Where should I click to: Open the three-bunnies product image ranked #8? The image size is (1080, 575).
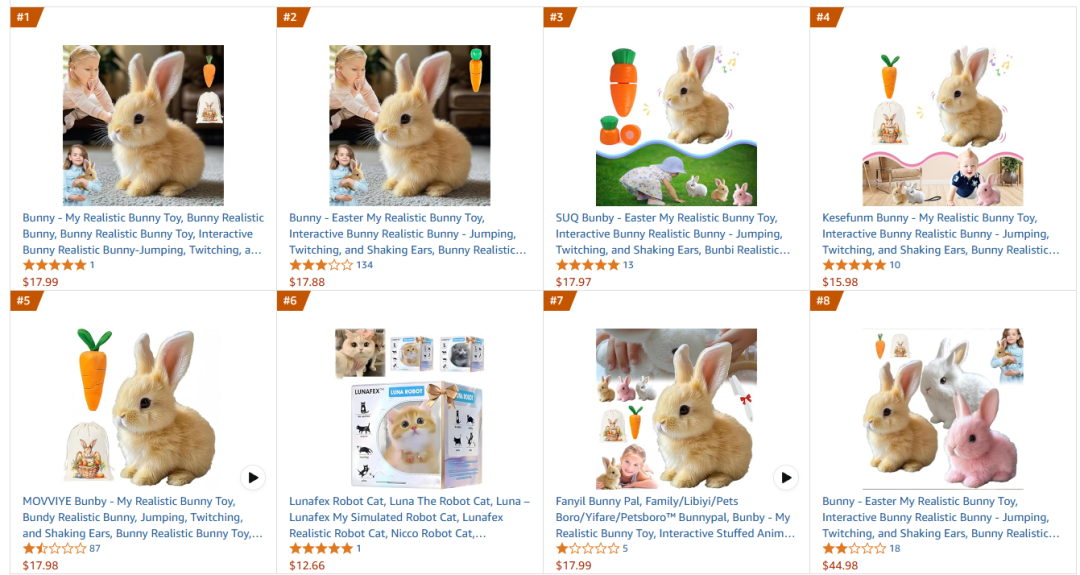(x=943, y=409)
